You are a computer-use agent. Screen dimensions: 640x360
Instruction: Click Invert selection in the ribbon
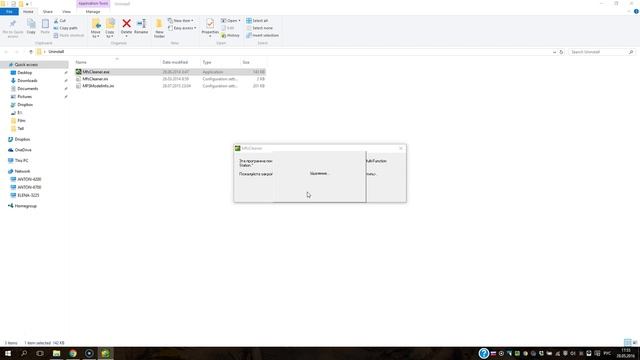tap(262, 36)
